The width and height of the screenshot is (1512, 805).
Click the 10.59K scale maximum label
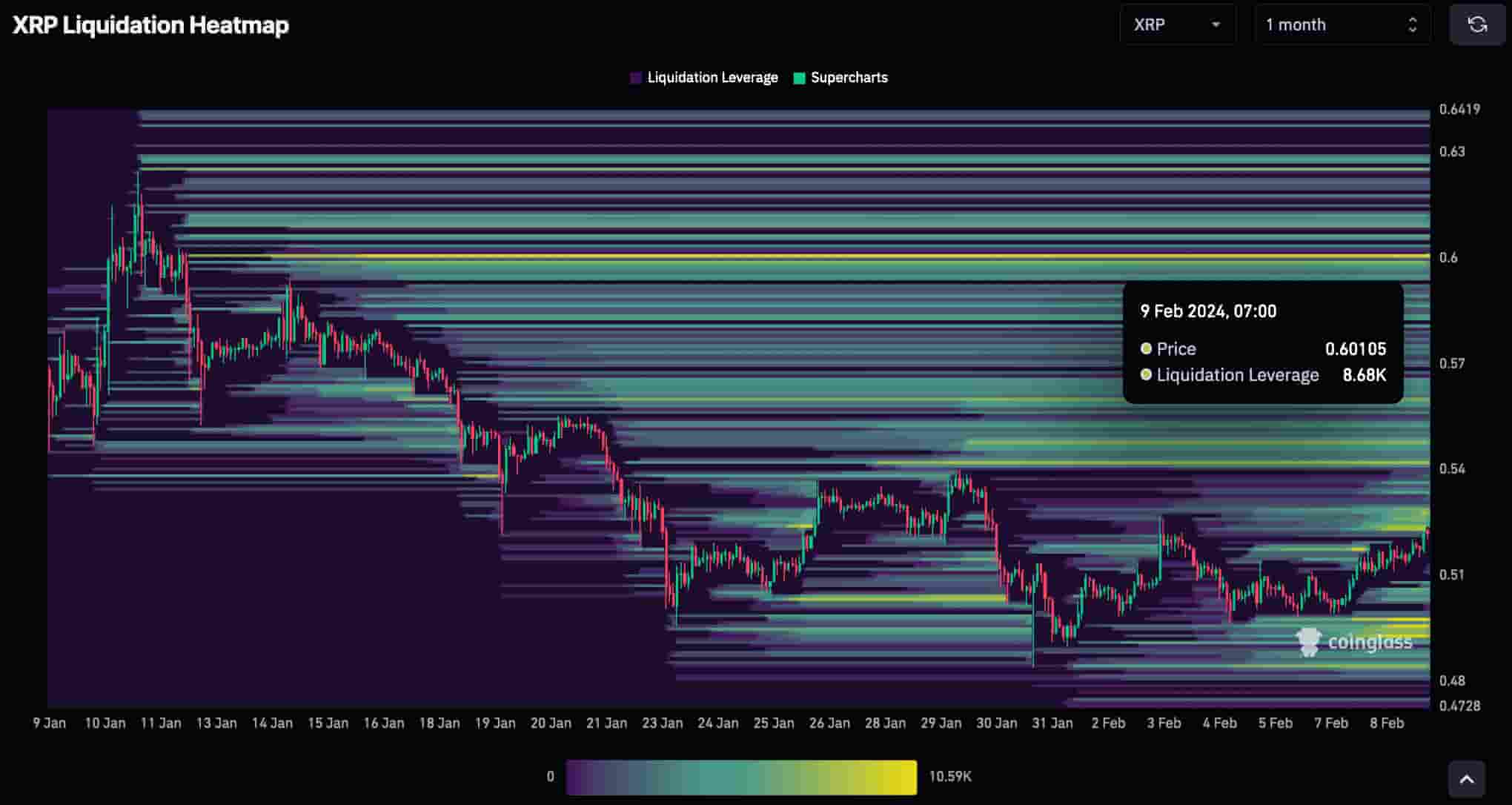click(949, 776)
